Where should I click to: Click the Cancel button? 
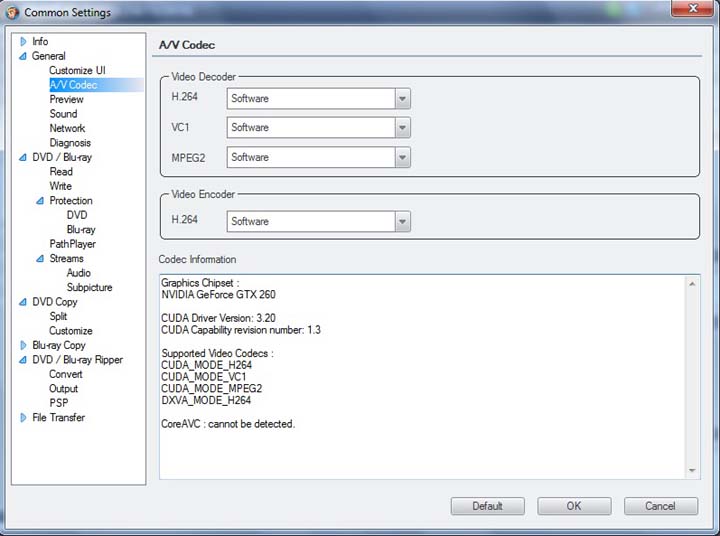pyautogui.click(x=660, y=506)
